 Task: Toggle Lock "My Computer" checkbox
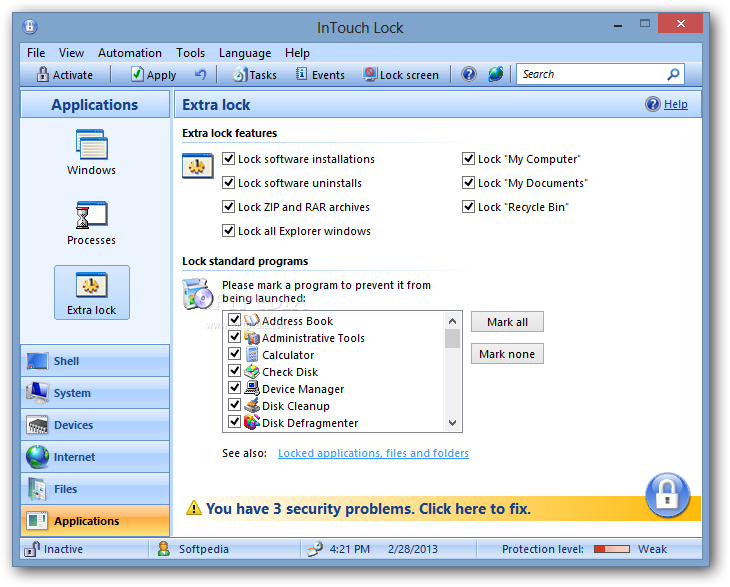click(x=468, y=159)
